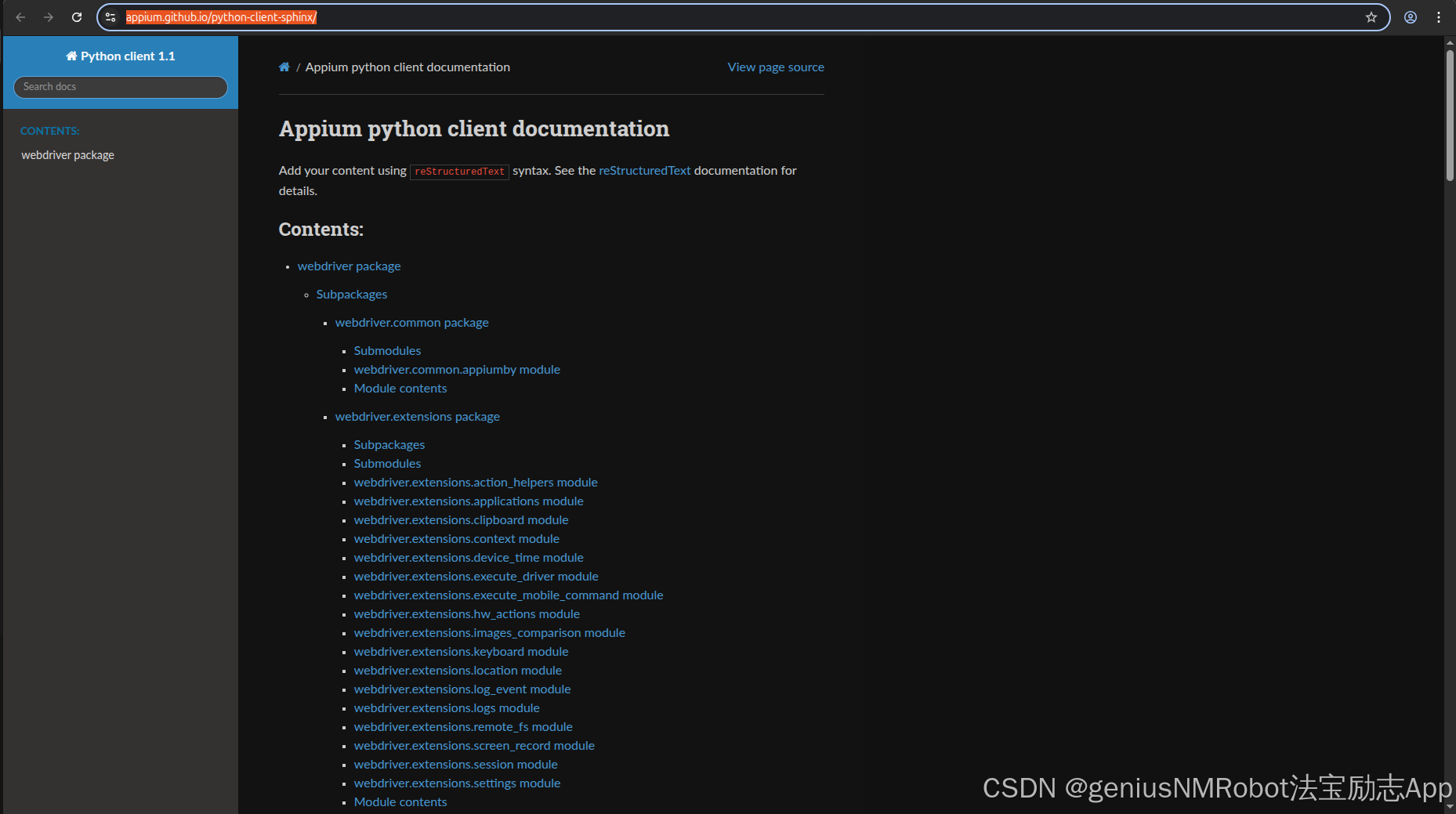Open the site permissions icon in address bar
Image resolution: width=1456 pixels, height=814 pixels.
click(x=110, y=16)
